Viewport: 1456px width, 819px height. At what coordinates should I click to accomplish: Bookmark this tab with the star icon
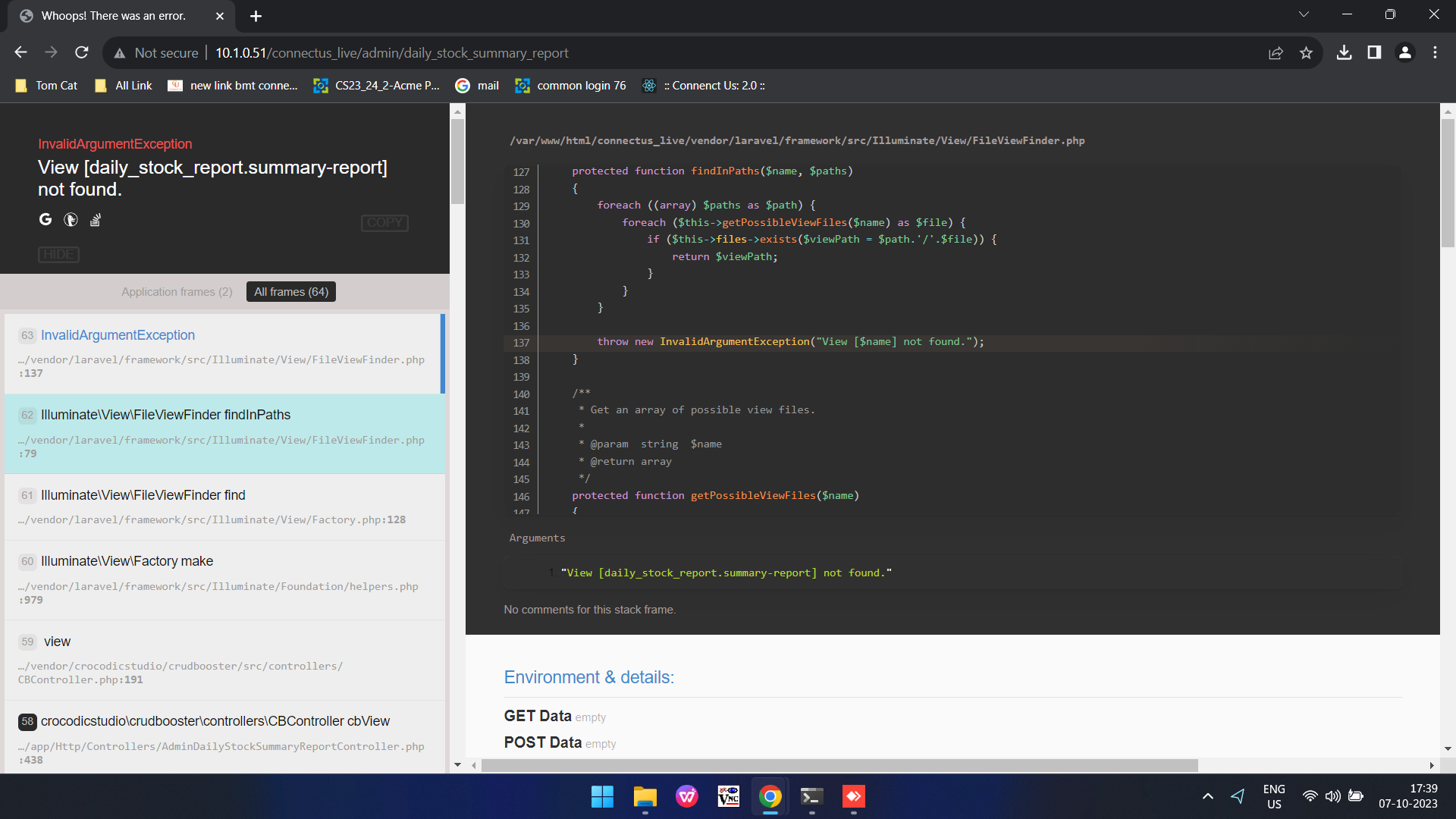pos(1306,52)
